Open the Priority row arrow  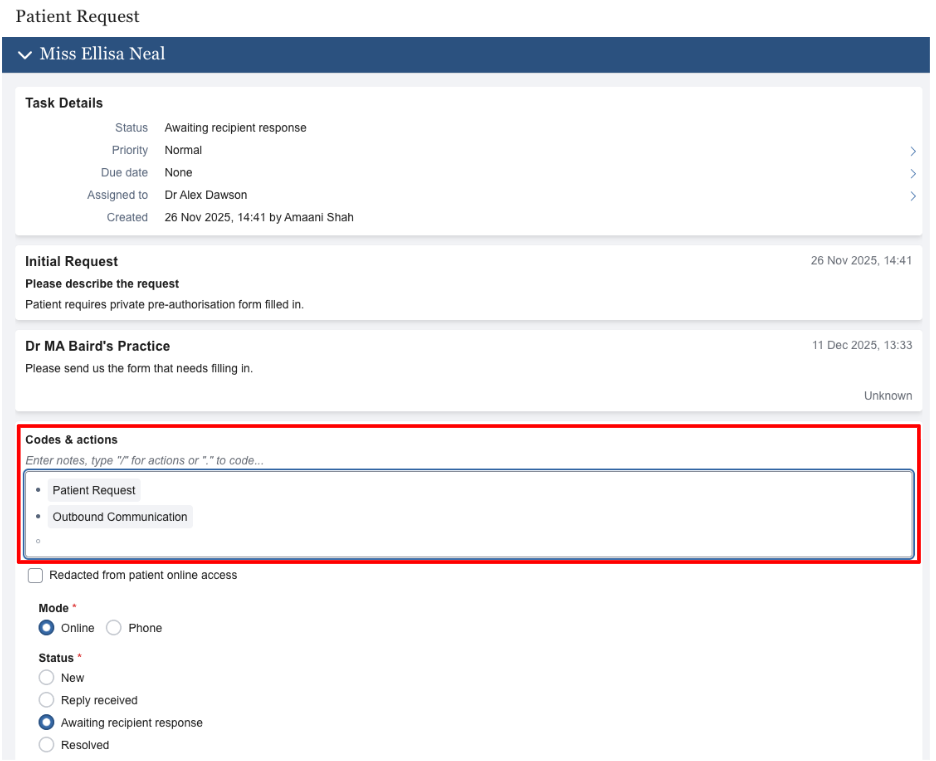pyautogui.click(x=912, y=151)
